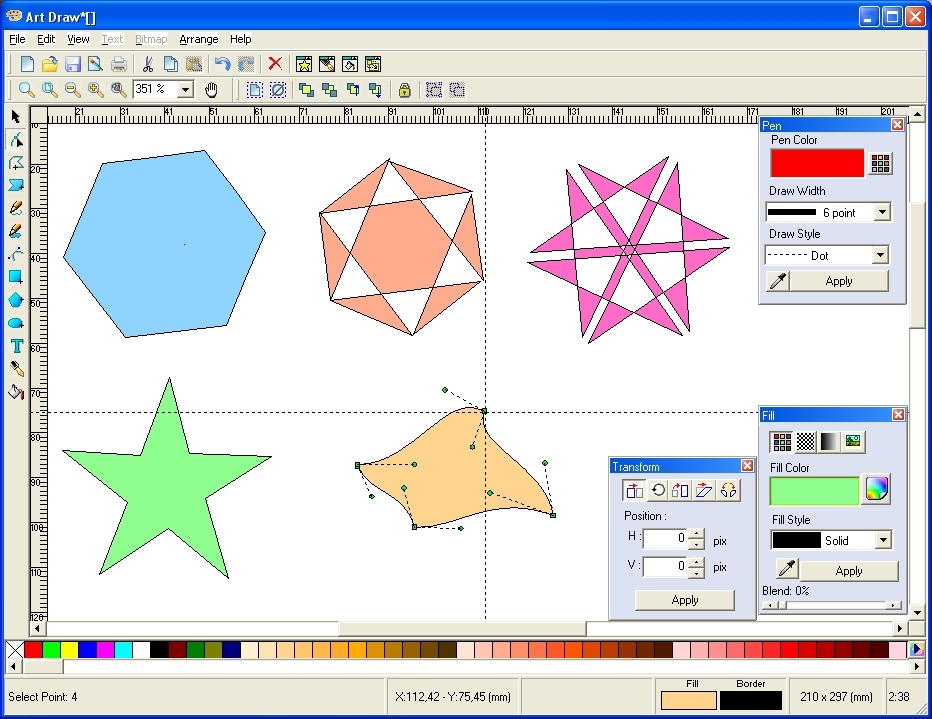Choose the rectangle shape tool
Image resolution: width=932 pixels, height=719 pixels.
(16, 277)
